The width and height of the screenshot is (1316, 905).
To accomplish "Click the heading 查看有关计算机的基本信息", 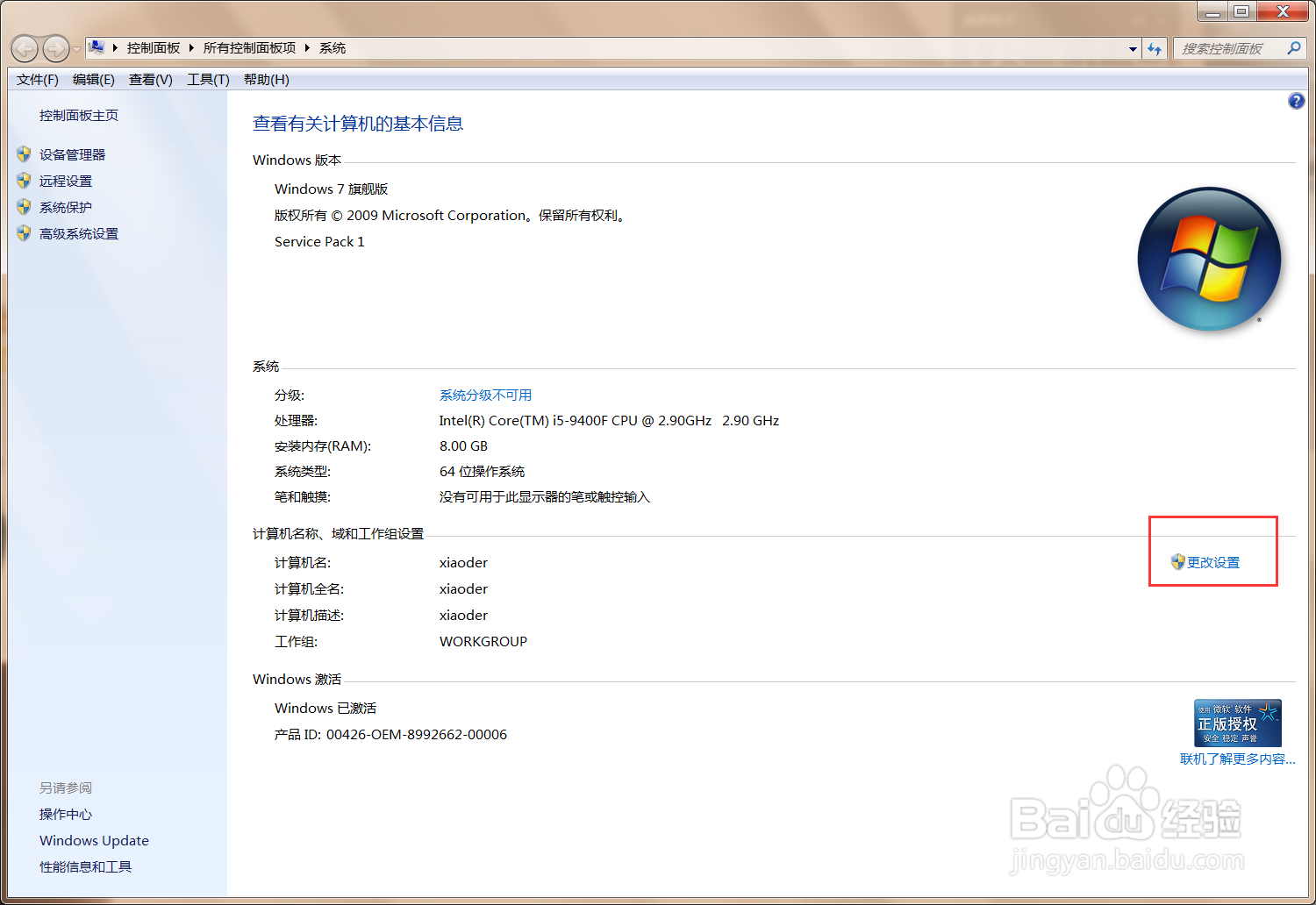I will [x=358, y=124].
